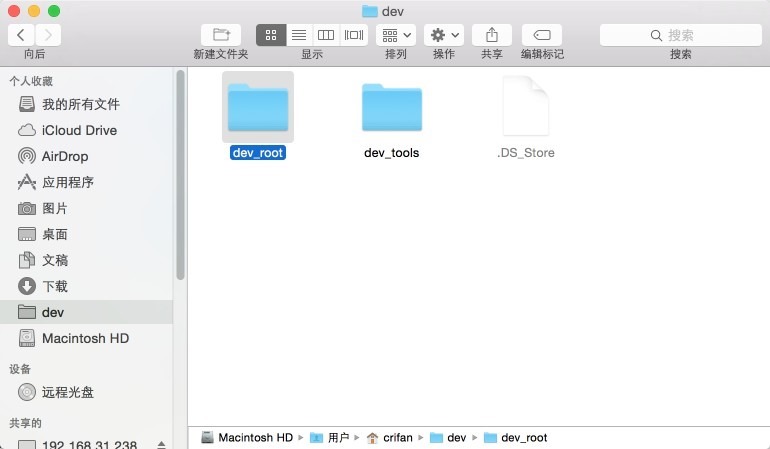This screenshot has height=449, width=770.
Task: Switch to Cover Flow view mode
Action: pos(354,35)
